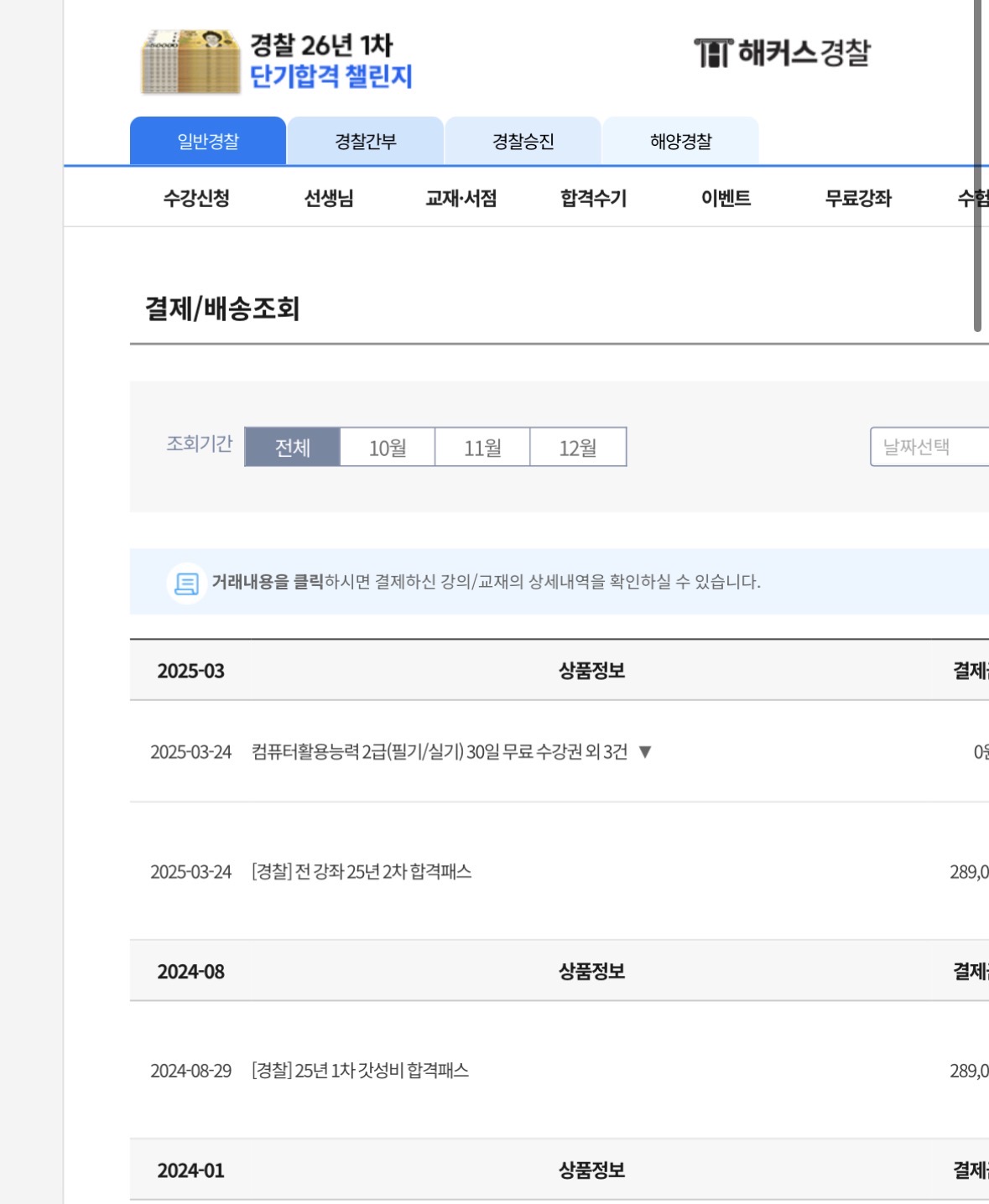Select the 전체 period filter
The height and width of the screenshot is (1204, 989).
(293, 448)
